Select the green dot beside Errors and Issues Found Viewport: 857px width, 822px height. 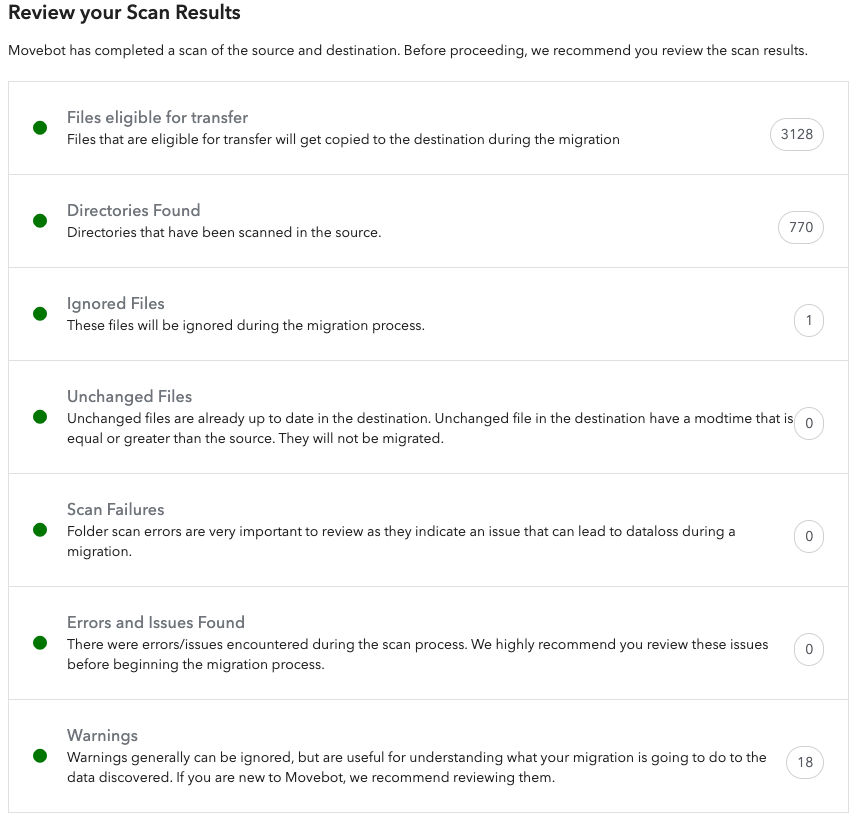point(39,643)
